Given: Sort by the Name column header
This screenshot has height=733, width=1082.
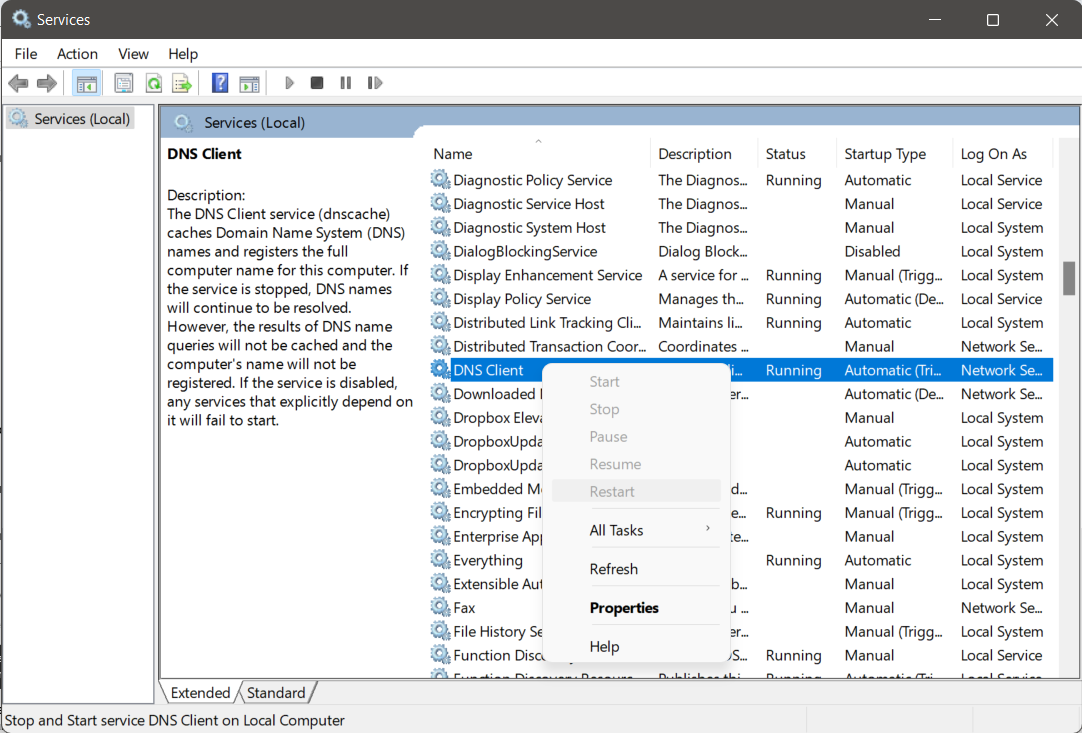Looking at the screenshot, I should [x=538, y=154].
